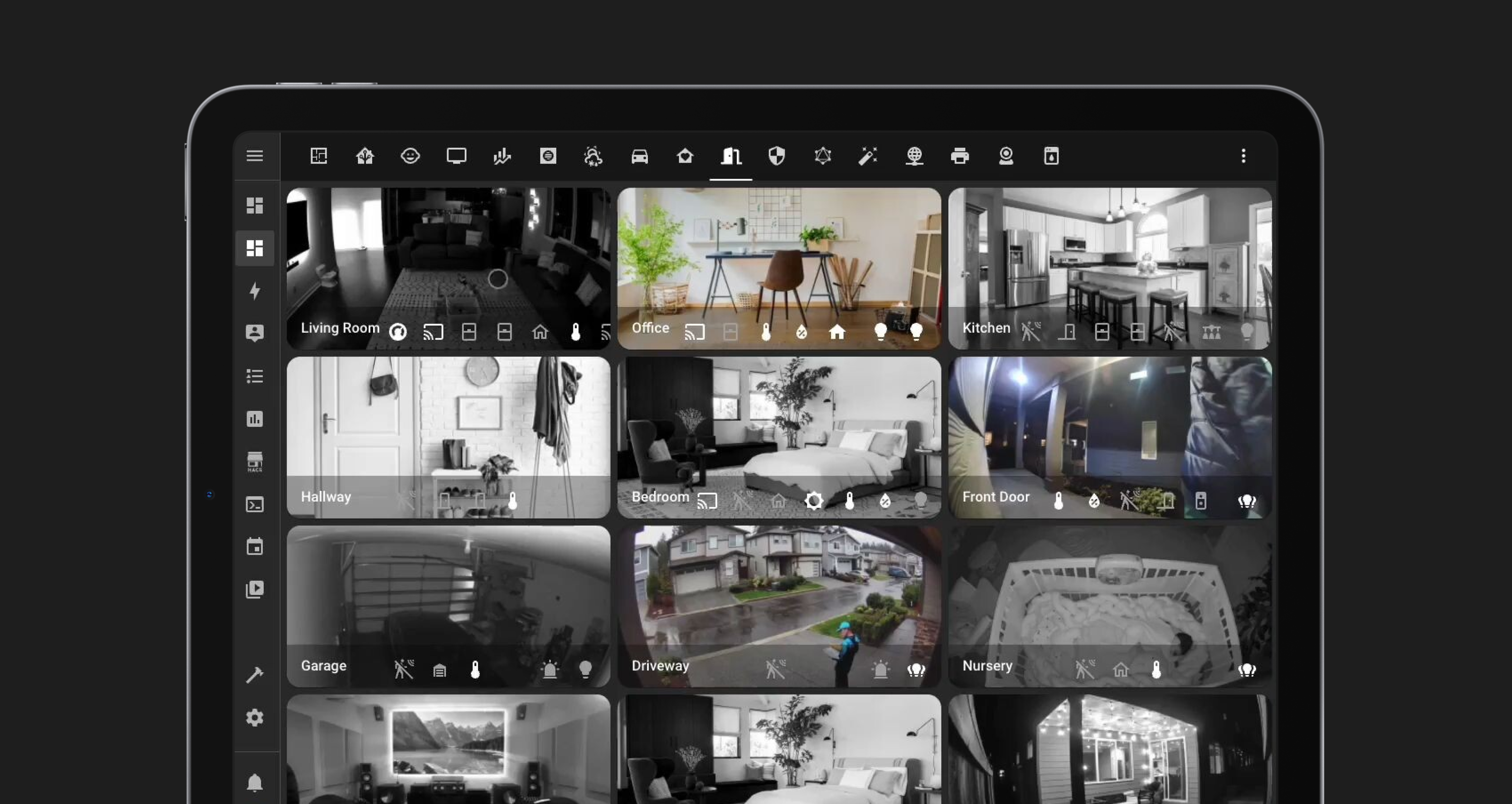
Task: Toggle the Garage light bulb
Action: pos(585,669)
